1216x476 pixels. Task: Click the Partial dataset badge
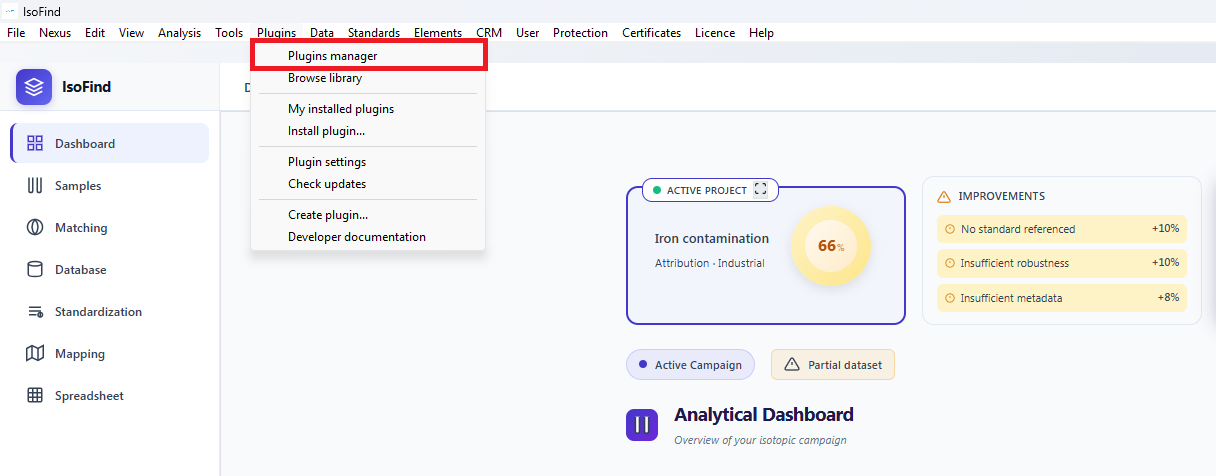(833, 365)
